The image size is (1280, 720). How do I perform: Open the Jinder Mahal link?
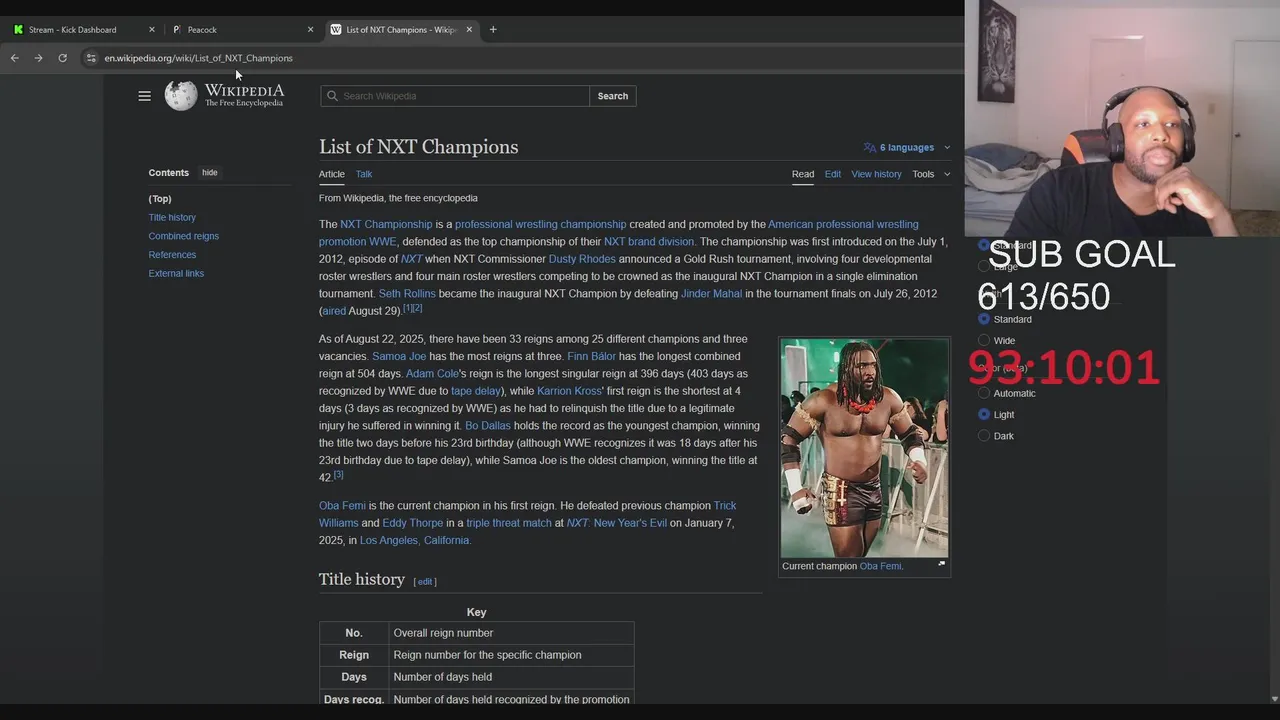click(x=711, y=294)
